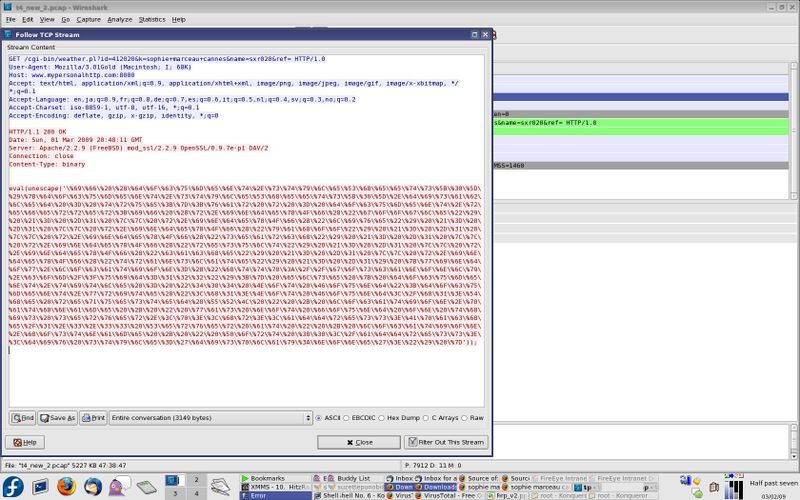The width and height of the screenshot is (800, 500).
Task: Launch Firefox from the panel launcher
Action: [x=66, y=487]
